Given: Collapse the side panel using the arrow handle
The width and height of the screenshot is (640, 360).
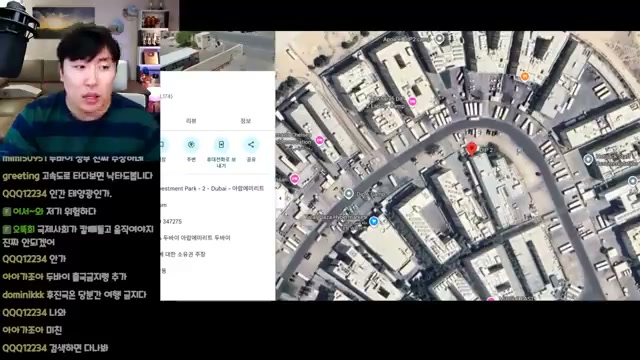Looking at the screenshot, I should click(280, 198).
